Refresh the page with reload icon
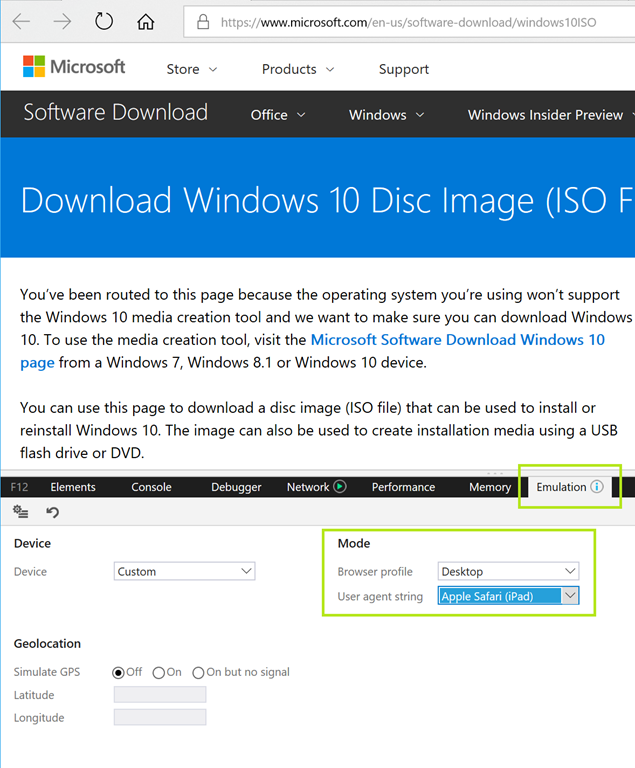Viewport: 635px width, 768px height. [104, 21]
